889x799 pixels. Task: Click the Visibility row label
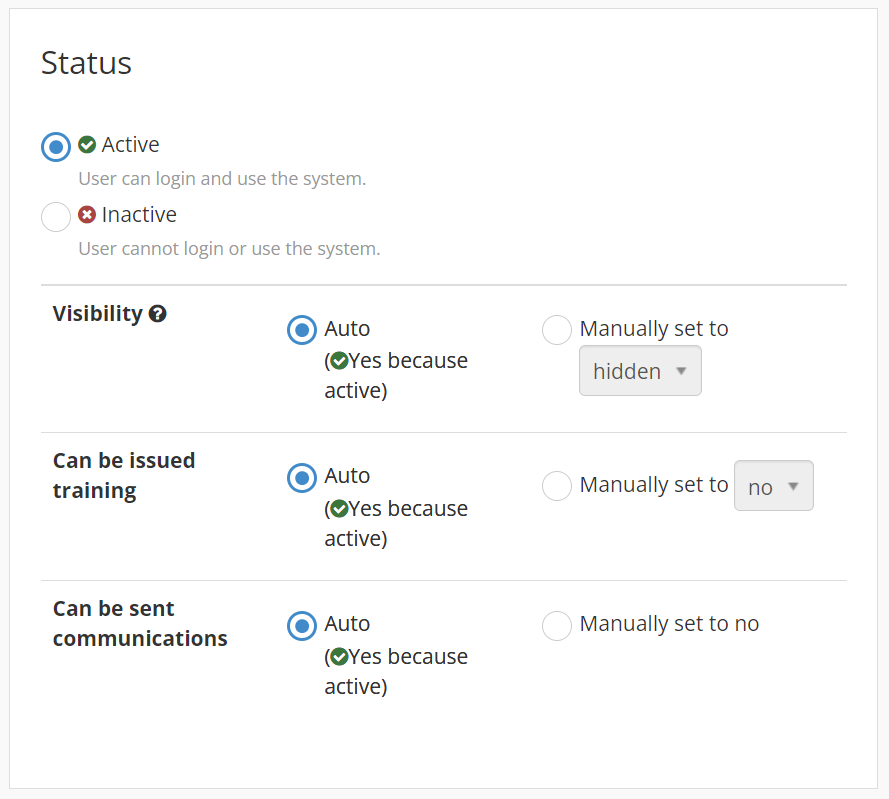(x=97, y=313)
